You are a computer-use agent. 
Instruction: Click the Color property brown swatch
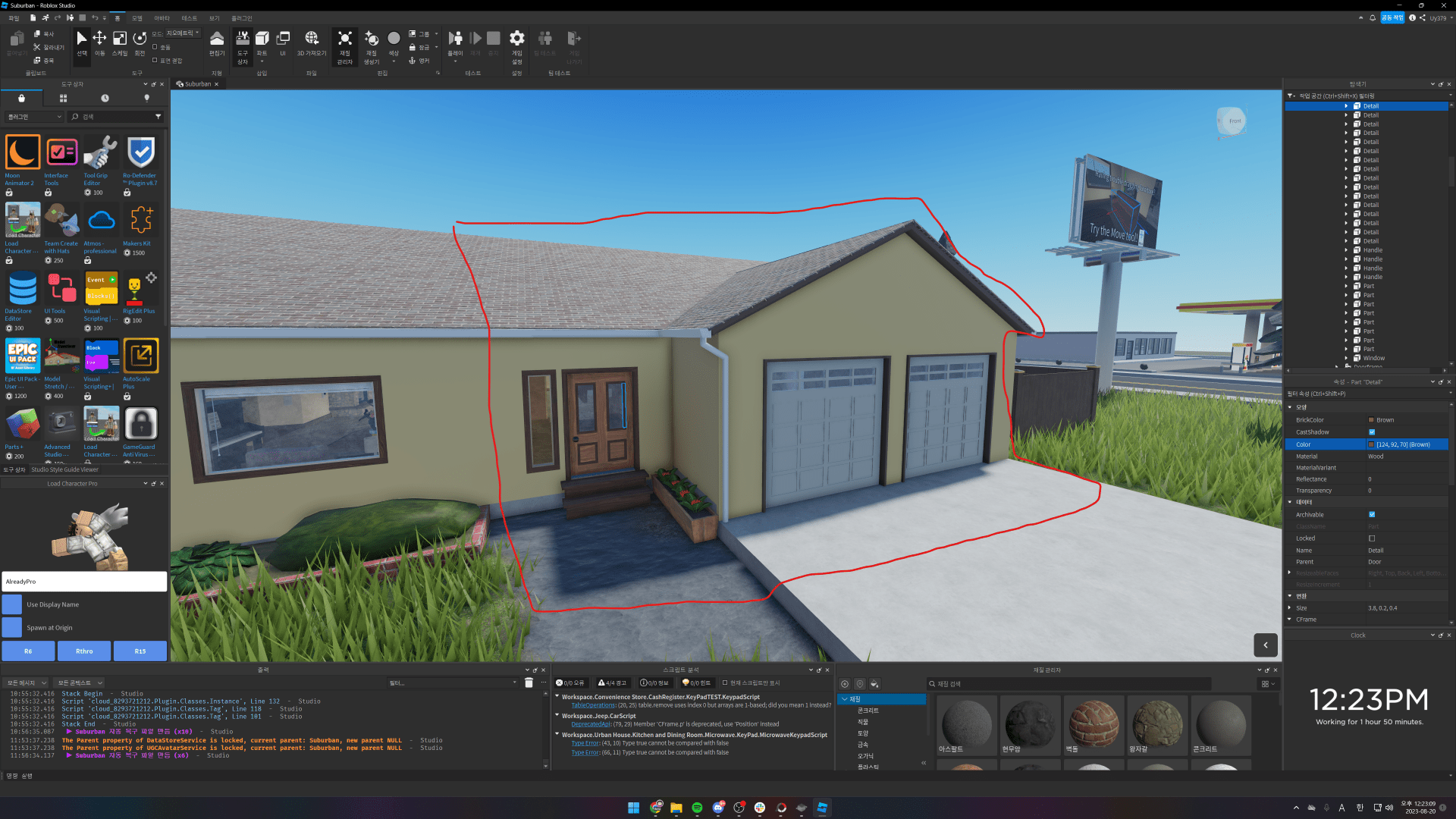(1371, 444)
